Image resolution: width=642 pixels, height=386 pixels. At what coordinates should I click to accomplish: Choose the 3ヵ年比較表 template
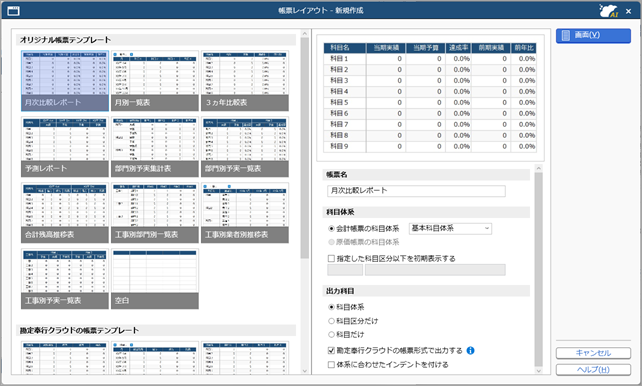(x=245, y=81)
